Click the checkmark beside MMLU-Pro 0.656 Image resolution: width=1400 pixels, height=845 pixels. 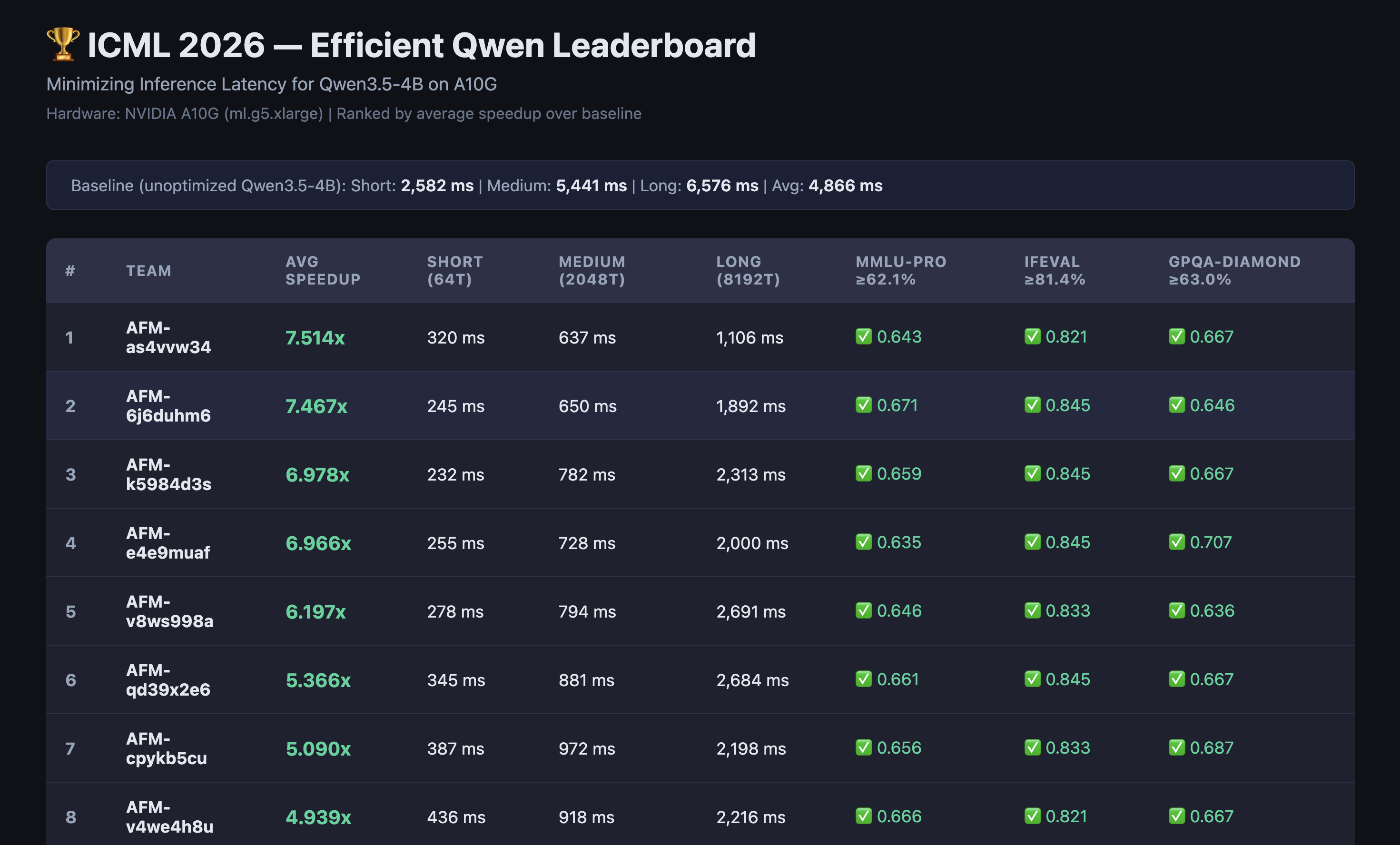point(864,747)
